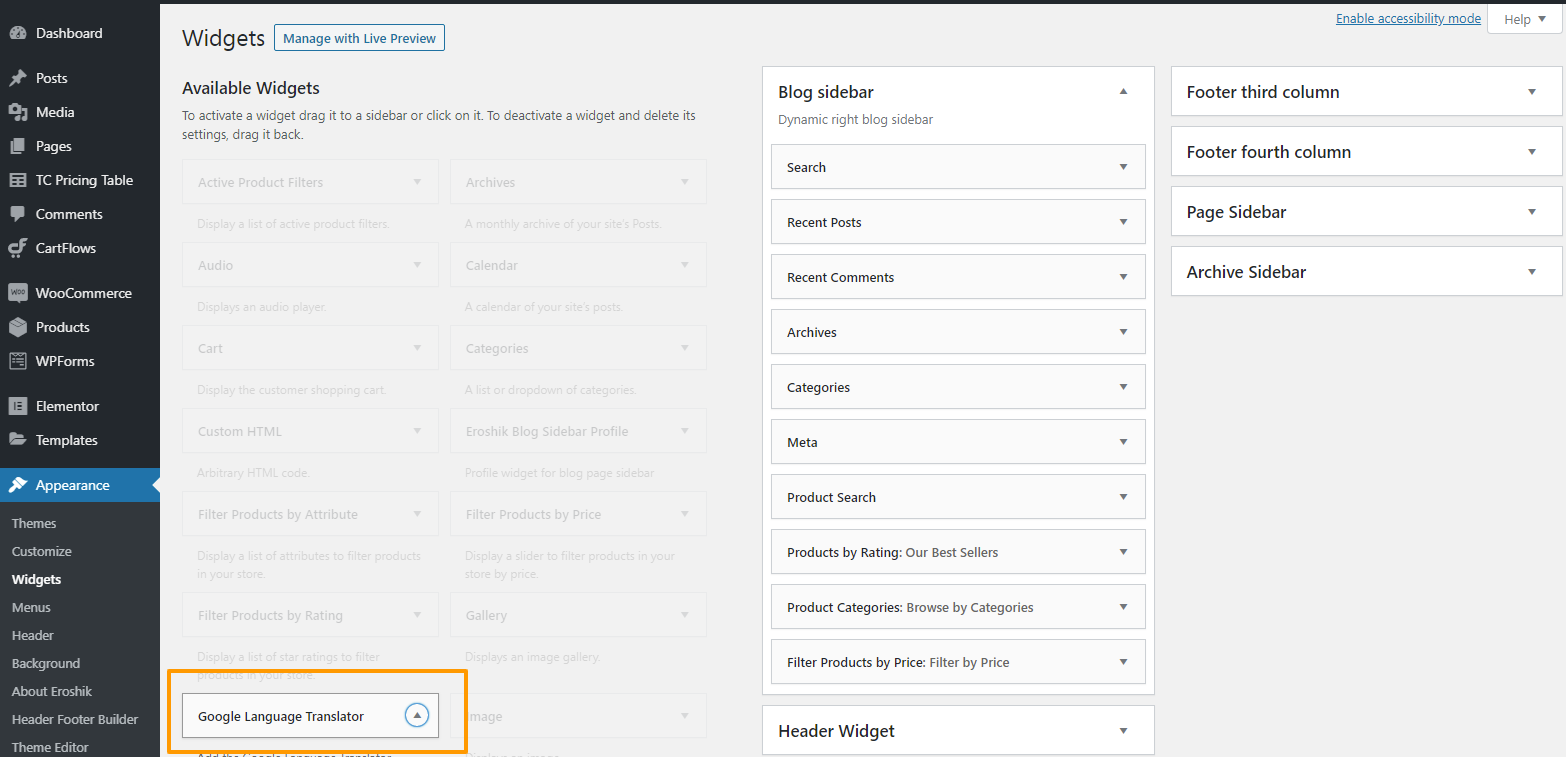This screenshot has width=1566, height=757.
Task: Click the WPForms icon in sidebar
Action: pyautogui.click(x=18, y=361)
